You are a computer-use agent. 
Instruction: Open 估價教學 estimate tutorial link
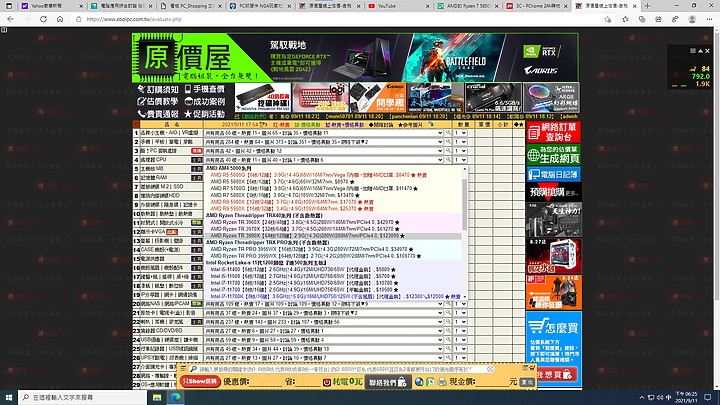[x=159, y=101]
